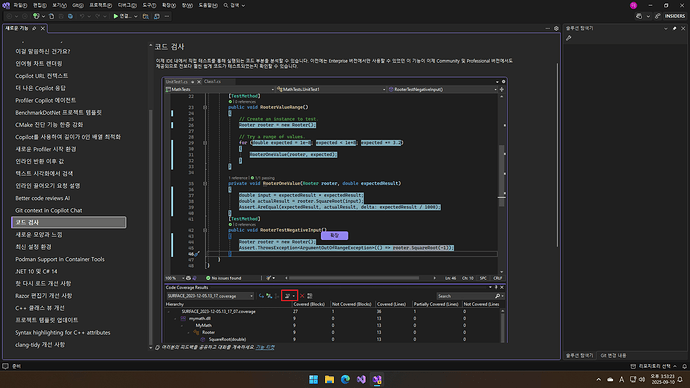Select the 새로운 모양과 느낌 item in the list

click(39, 234)
